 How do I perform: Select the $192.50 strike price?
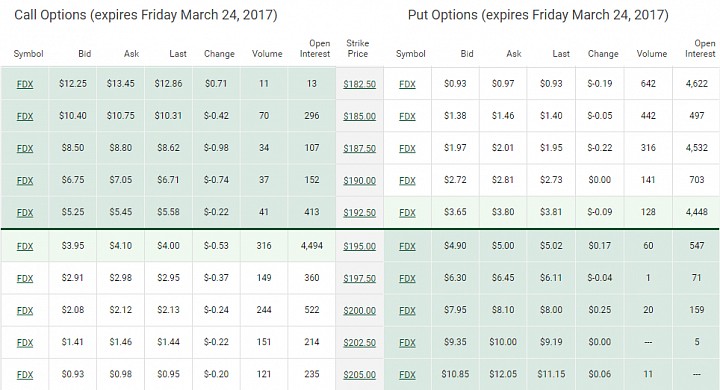pos(360,213)
